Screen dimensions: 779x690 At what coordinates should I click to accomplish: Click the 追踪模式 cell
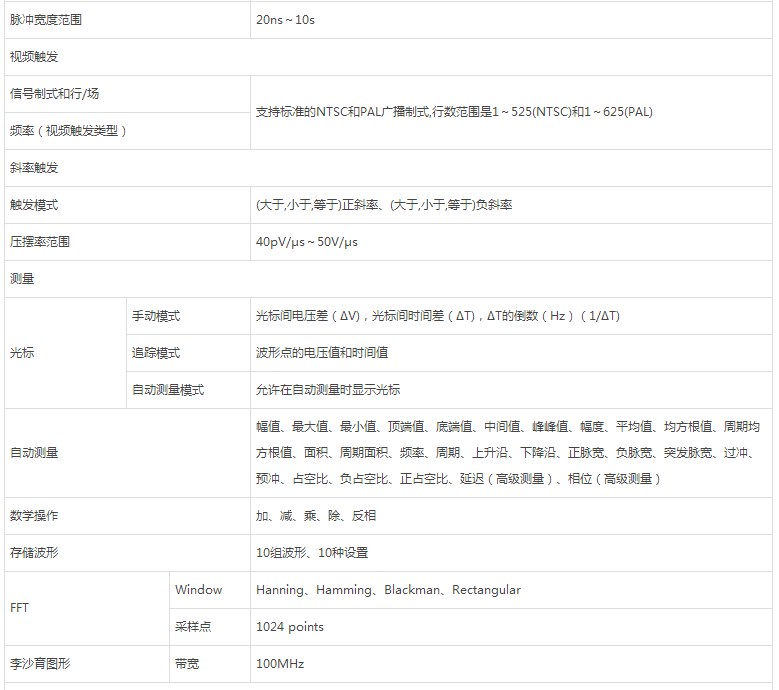[156, 353]
